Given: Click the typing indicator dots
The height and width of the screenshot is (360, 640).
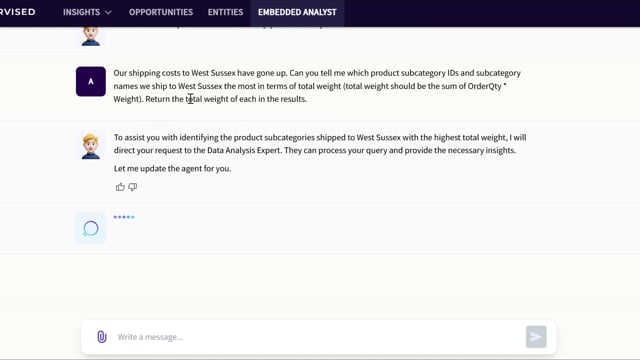Looking at the screenshot, I should point(124,217).
